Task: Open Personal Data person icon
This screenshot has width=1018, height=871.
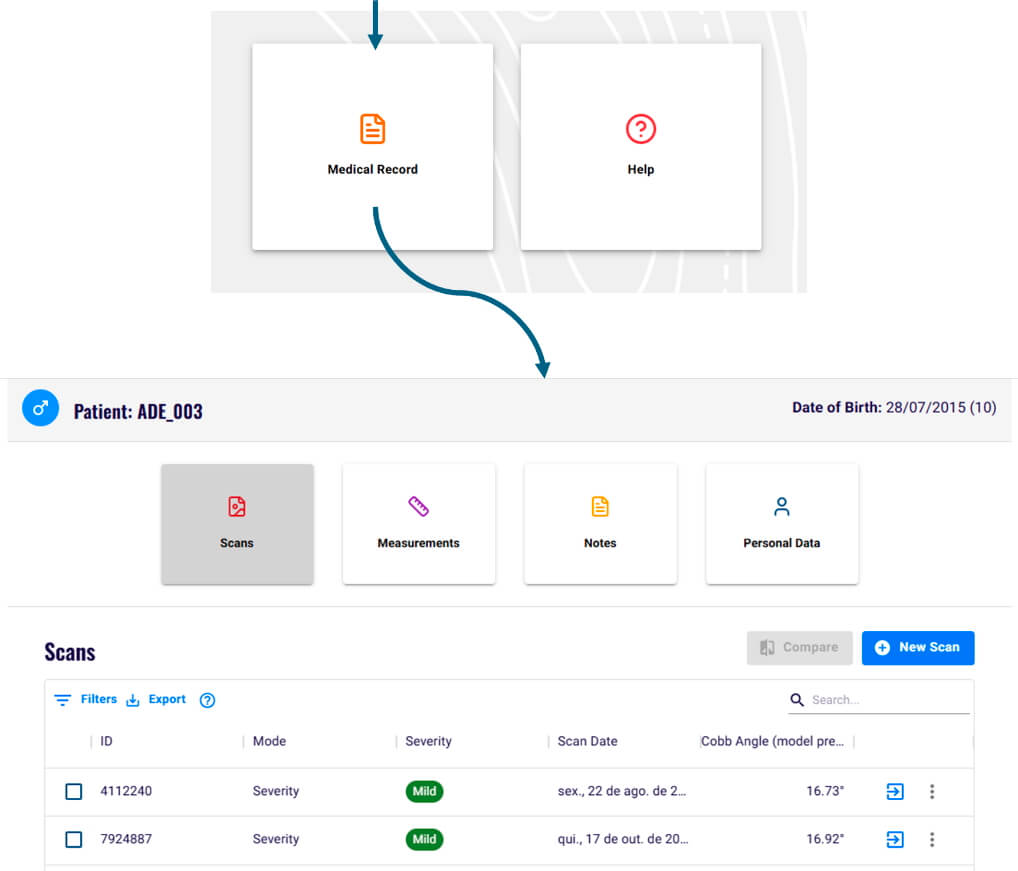Action: (782, 507)
